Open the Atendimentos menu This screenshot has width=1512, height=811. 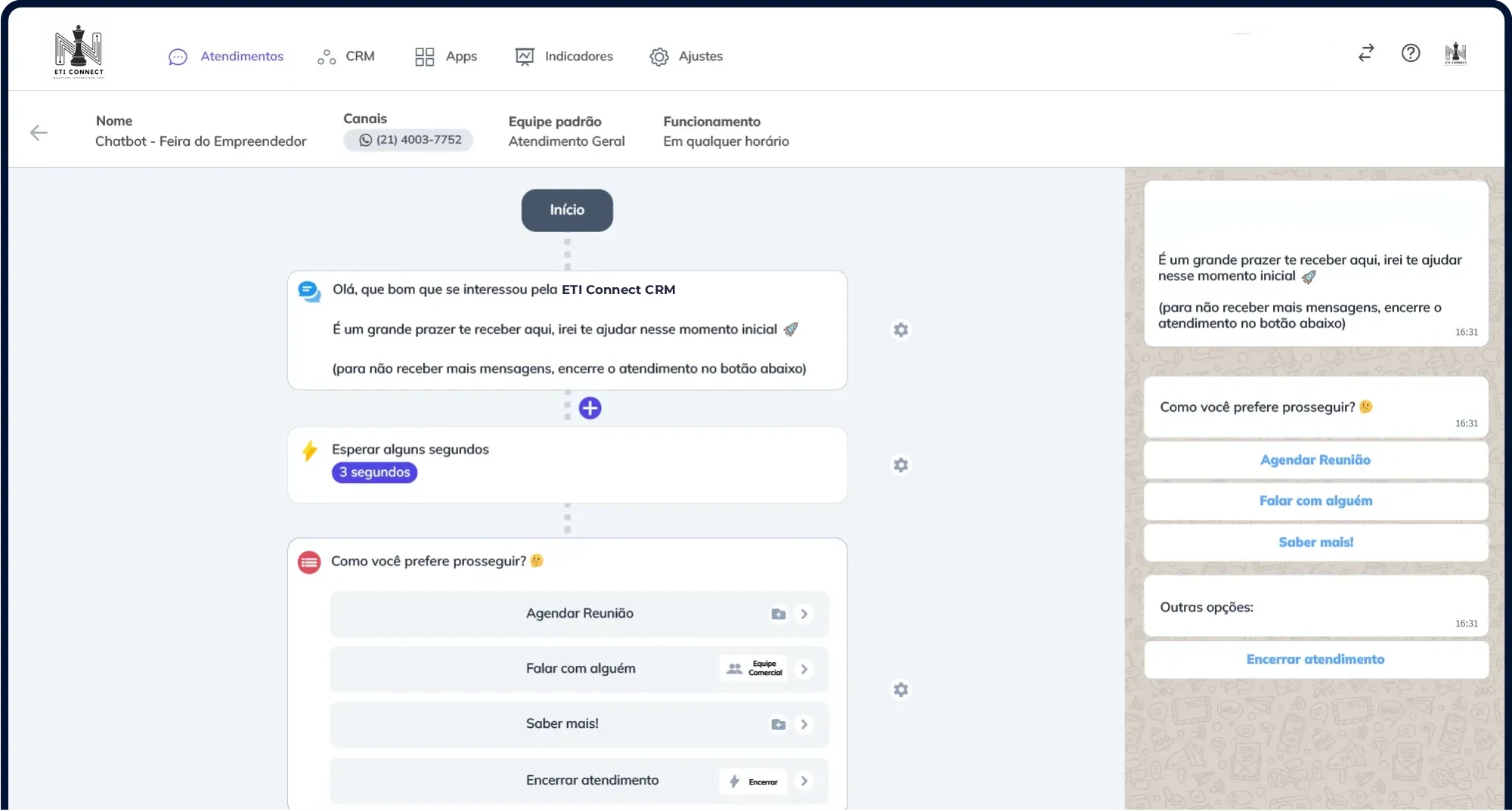[226, 56]
